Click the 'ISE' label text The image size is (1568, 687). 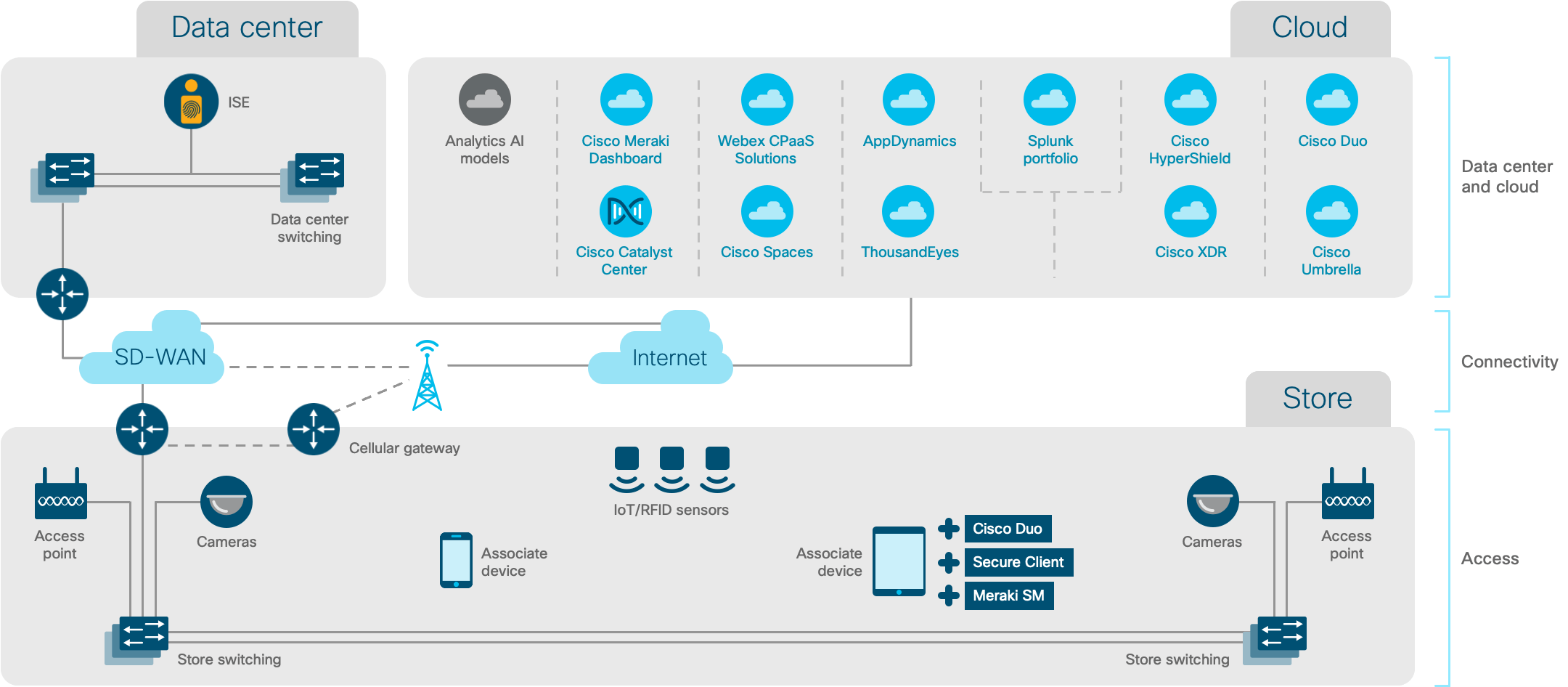239,102
